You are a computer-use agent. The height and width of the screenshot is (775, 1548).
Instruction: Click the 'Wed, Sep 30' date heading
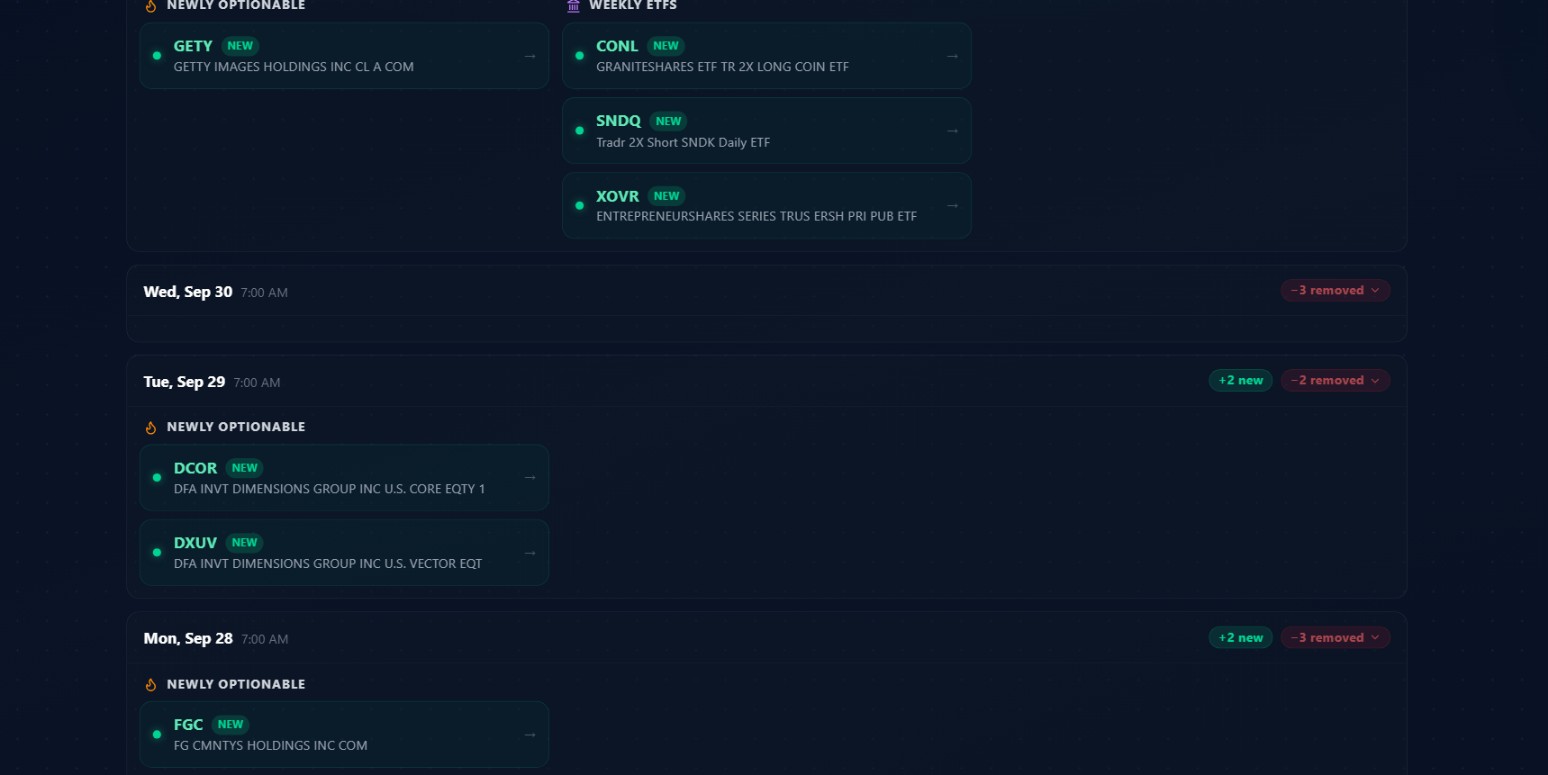[188, 292]
